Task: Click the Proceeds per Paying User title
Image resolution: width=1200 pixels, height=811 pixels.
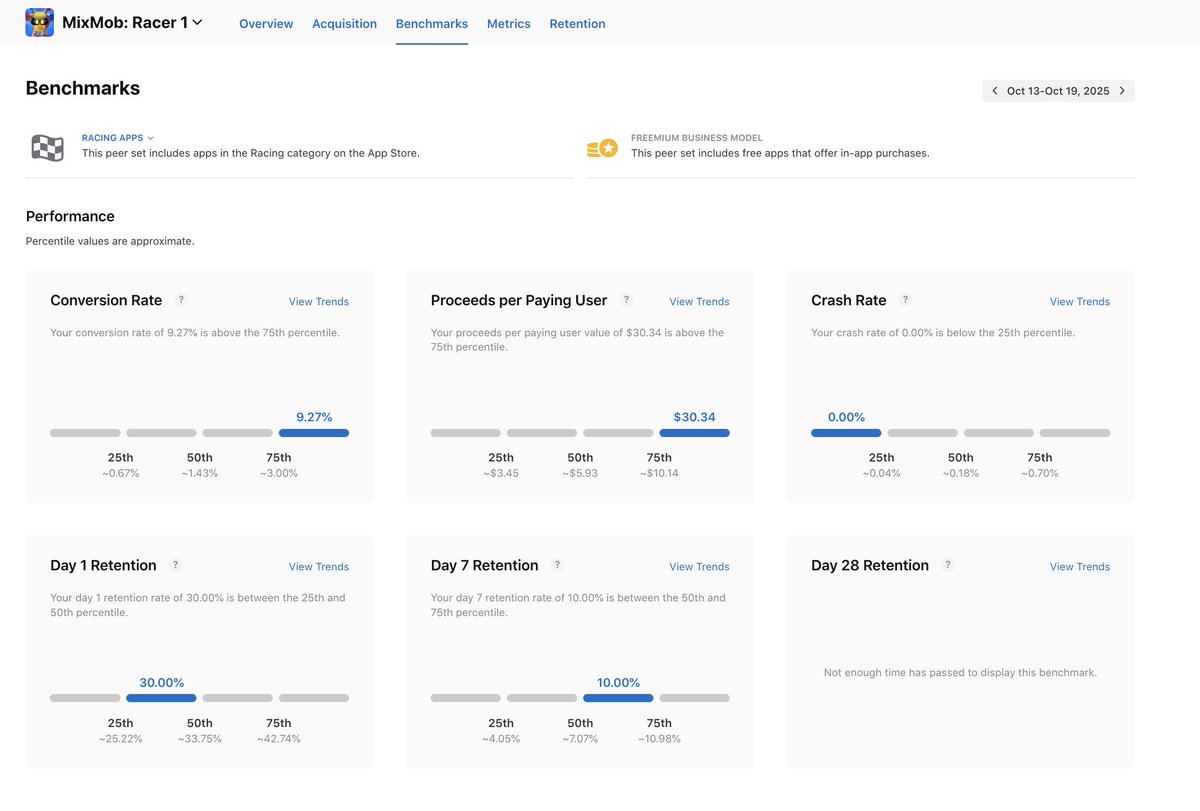Action: (519, 300)
